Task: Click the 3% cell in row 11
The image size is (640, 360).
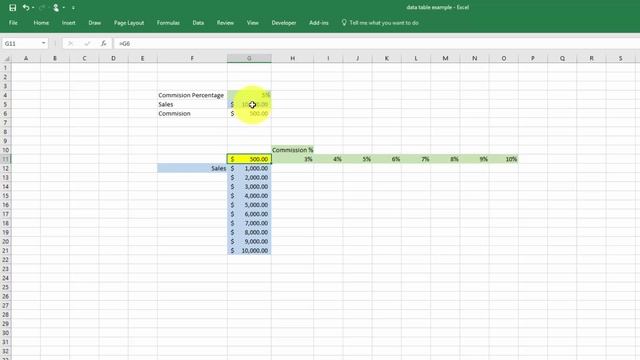Action: pyautogui.click(x=293, y=159)
